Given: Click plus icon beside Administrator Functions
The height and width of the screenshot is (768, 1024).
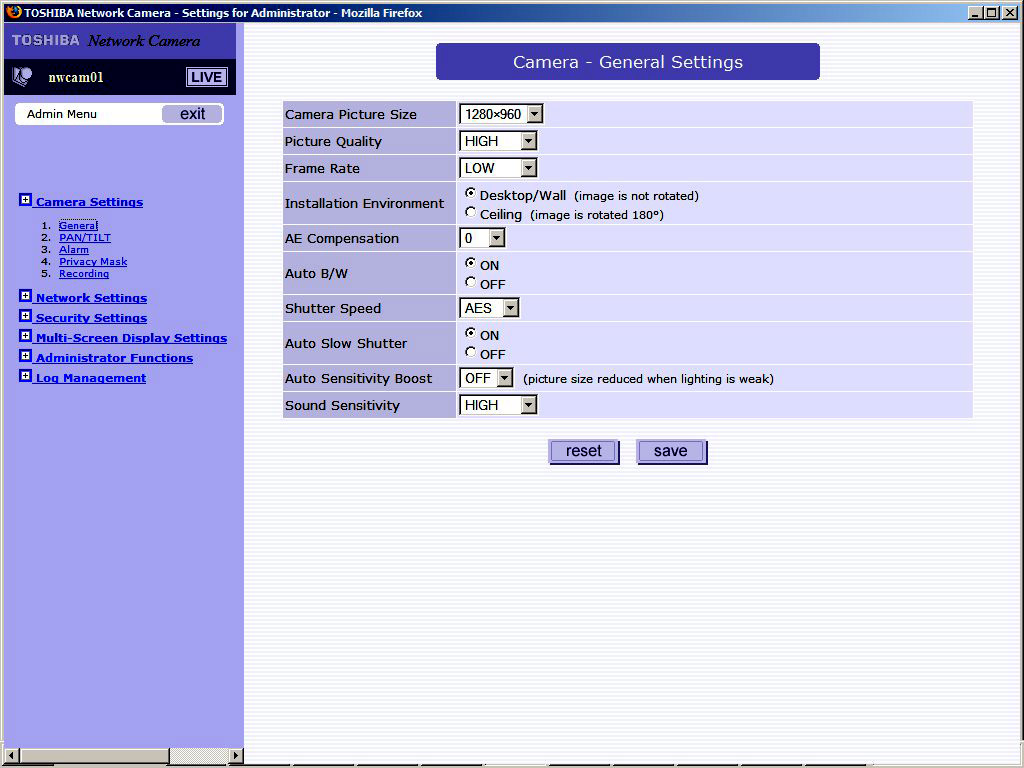Looking at the screenshot, I should pos(26,357).
